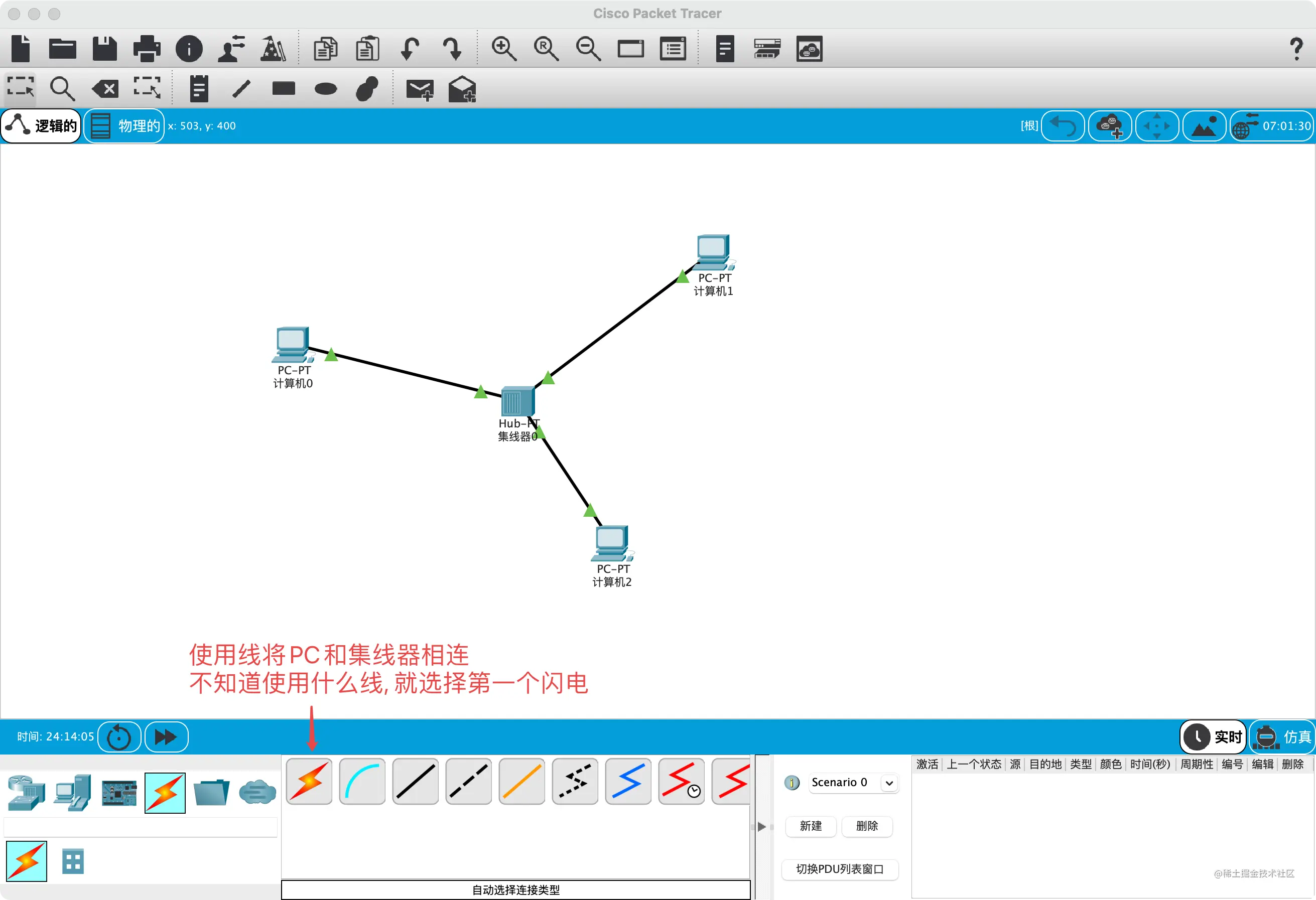1316x900 pixels.
Task: Select the Place Note tool
Action: click(x=199, y=88)
